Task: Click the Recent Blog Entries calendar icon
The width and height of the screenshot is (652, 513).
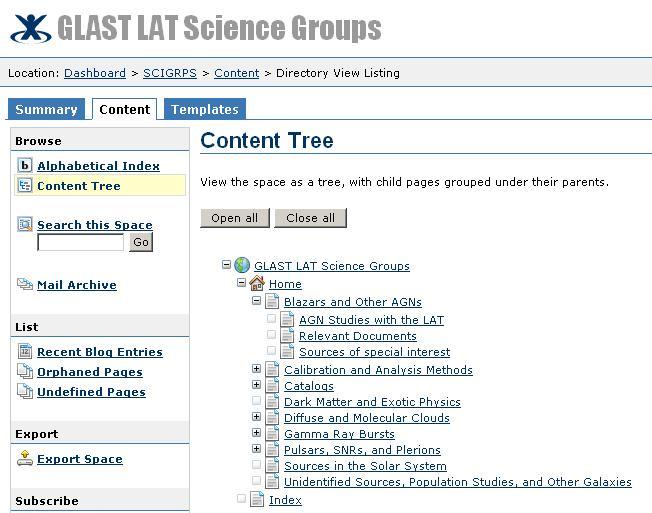Action: coord(25,352)
